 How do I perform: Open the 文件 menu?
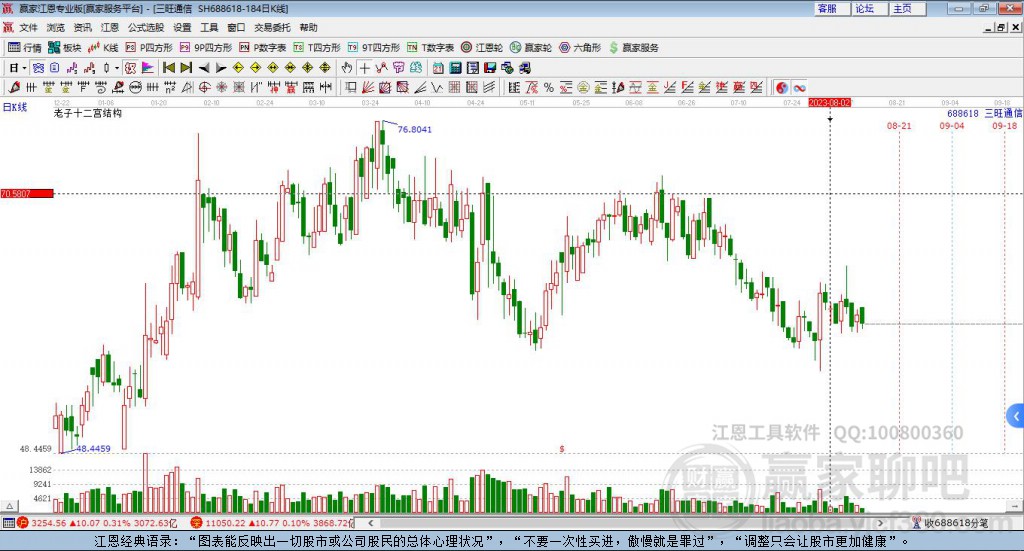28,27
